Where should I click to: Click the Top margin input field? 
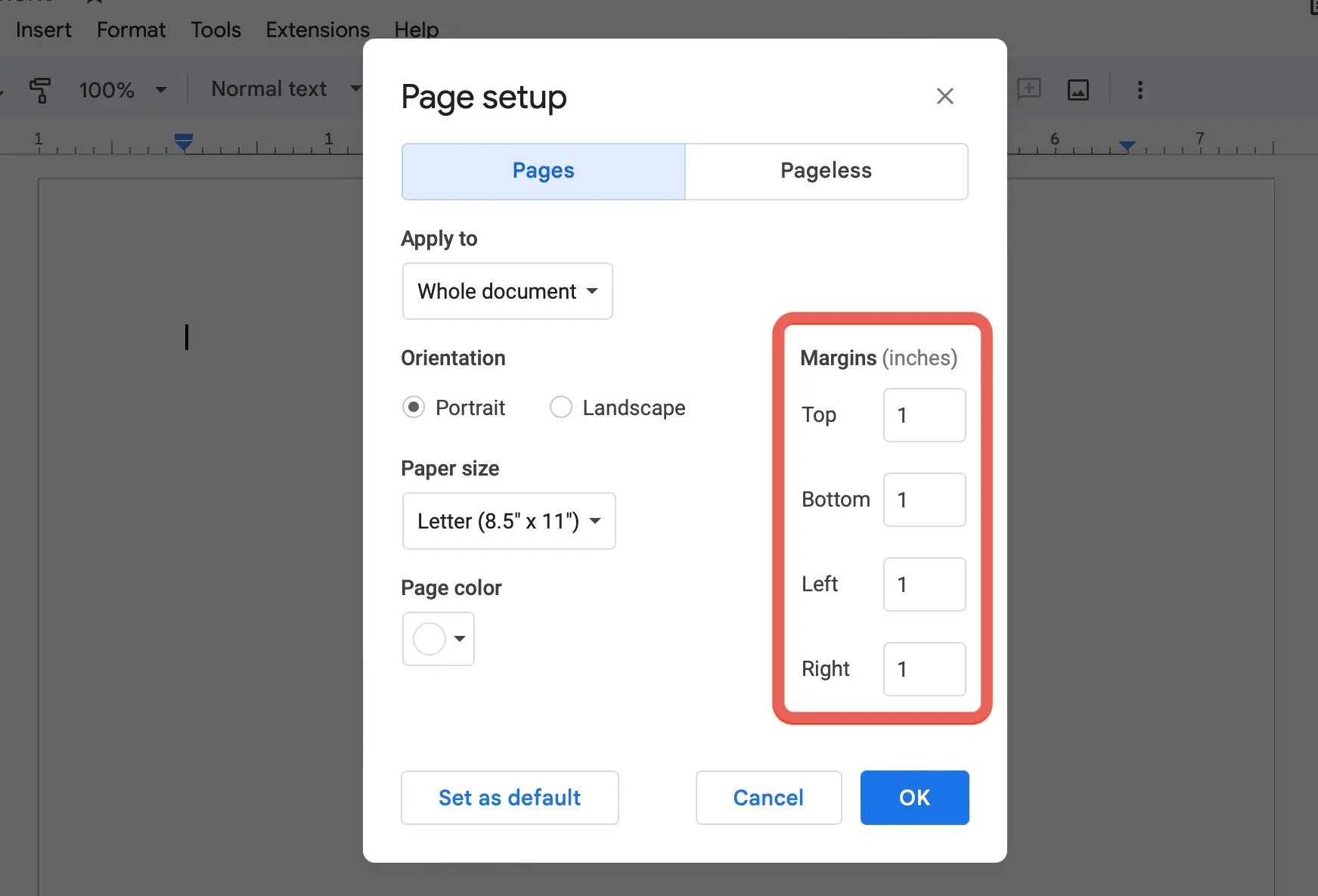[x=923, y=415]
